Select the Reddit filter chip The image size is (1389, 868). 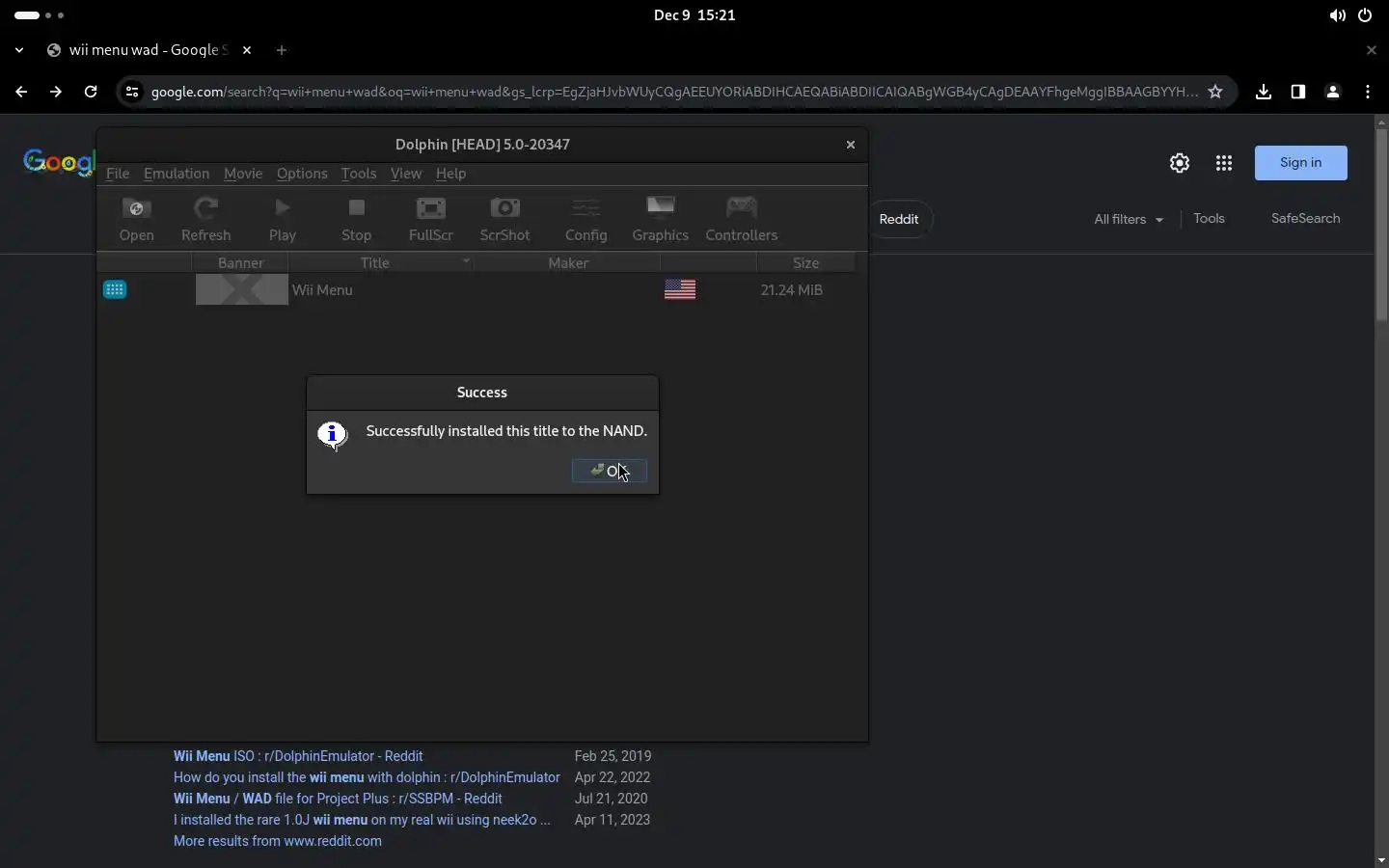899,219
